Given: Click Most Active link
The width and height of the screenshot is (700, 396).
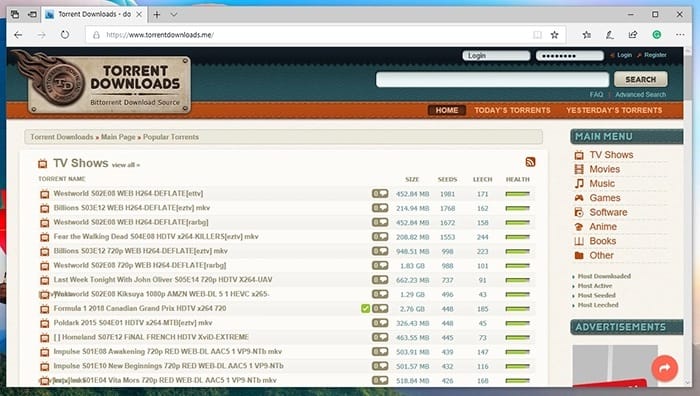Looking at the screenshot, I should pos(595,286).
